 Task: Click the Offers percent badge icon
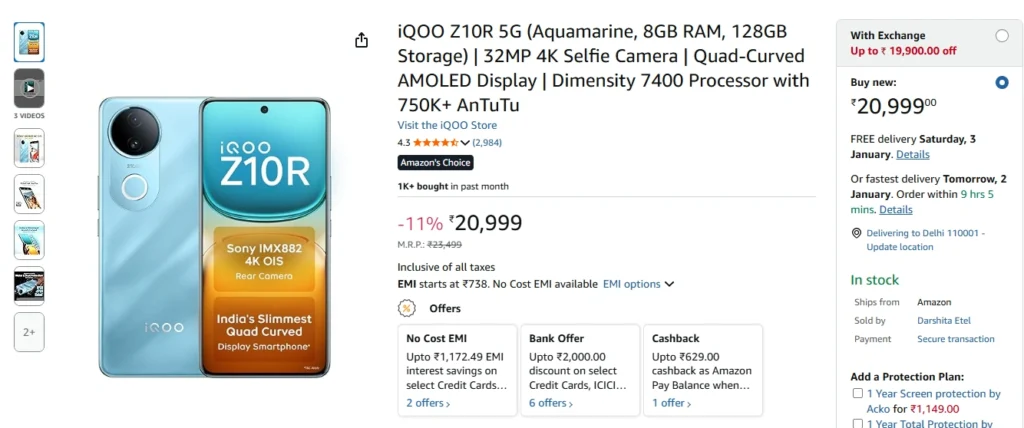407,308
